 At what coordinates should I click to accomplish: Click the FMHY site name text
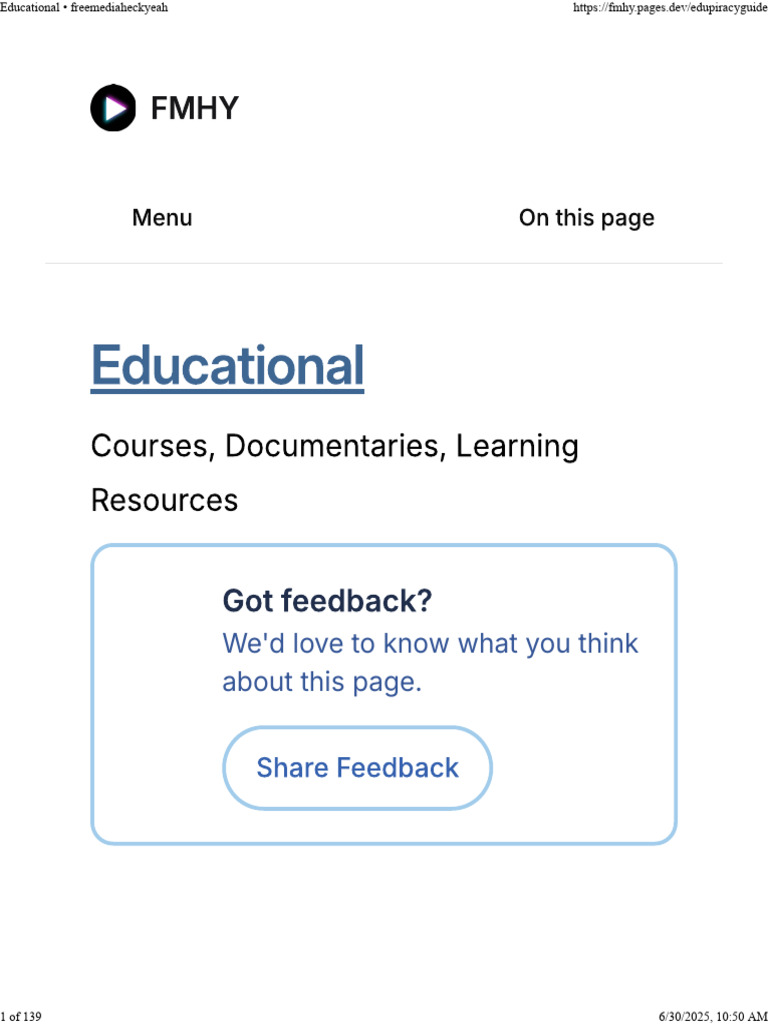tap(194, 108)
